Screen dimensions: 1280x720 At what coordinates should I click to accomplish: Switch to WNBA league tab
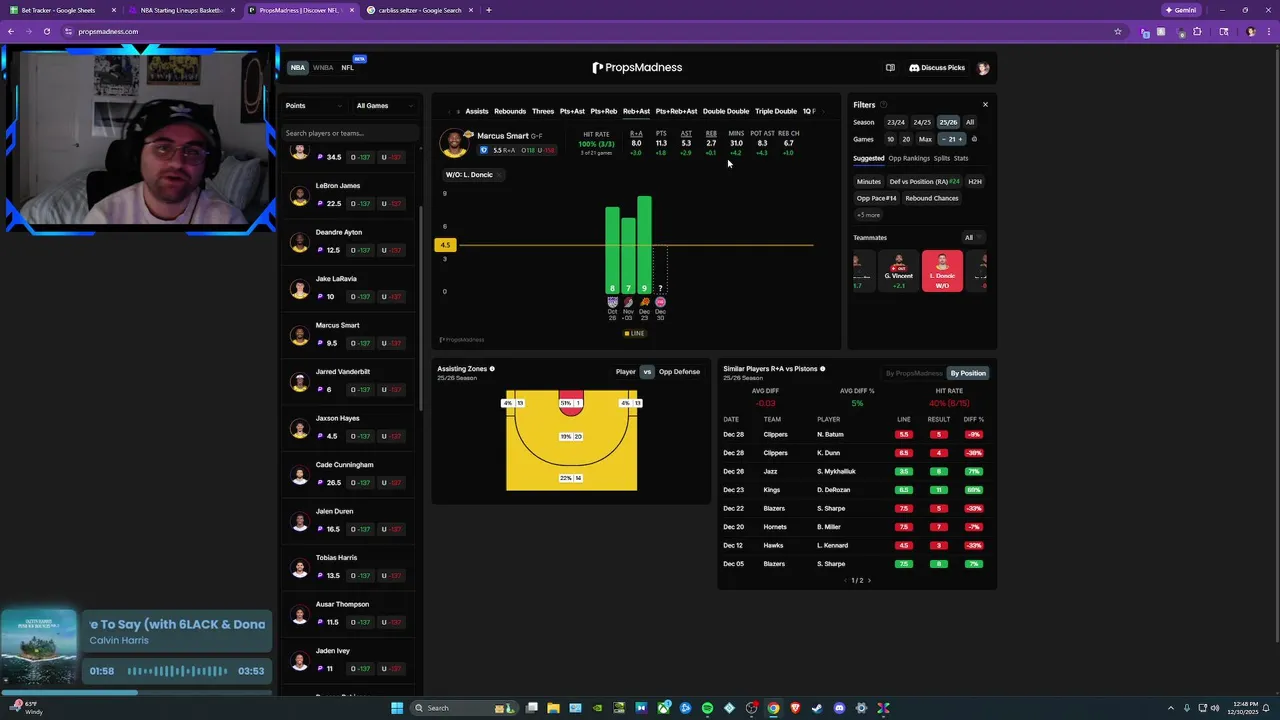coord(323,68)
